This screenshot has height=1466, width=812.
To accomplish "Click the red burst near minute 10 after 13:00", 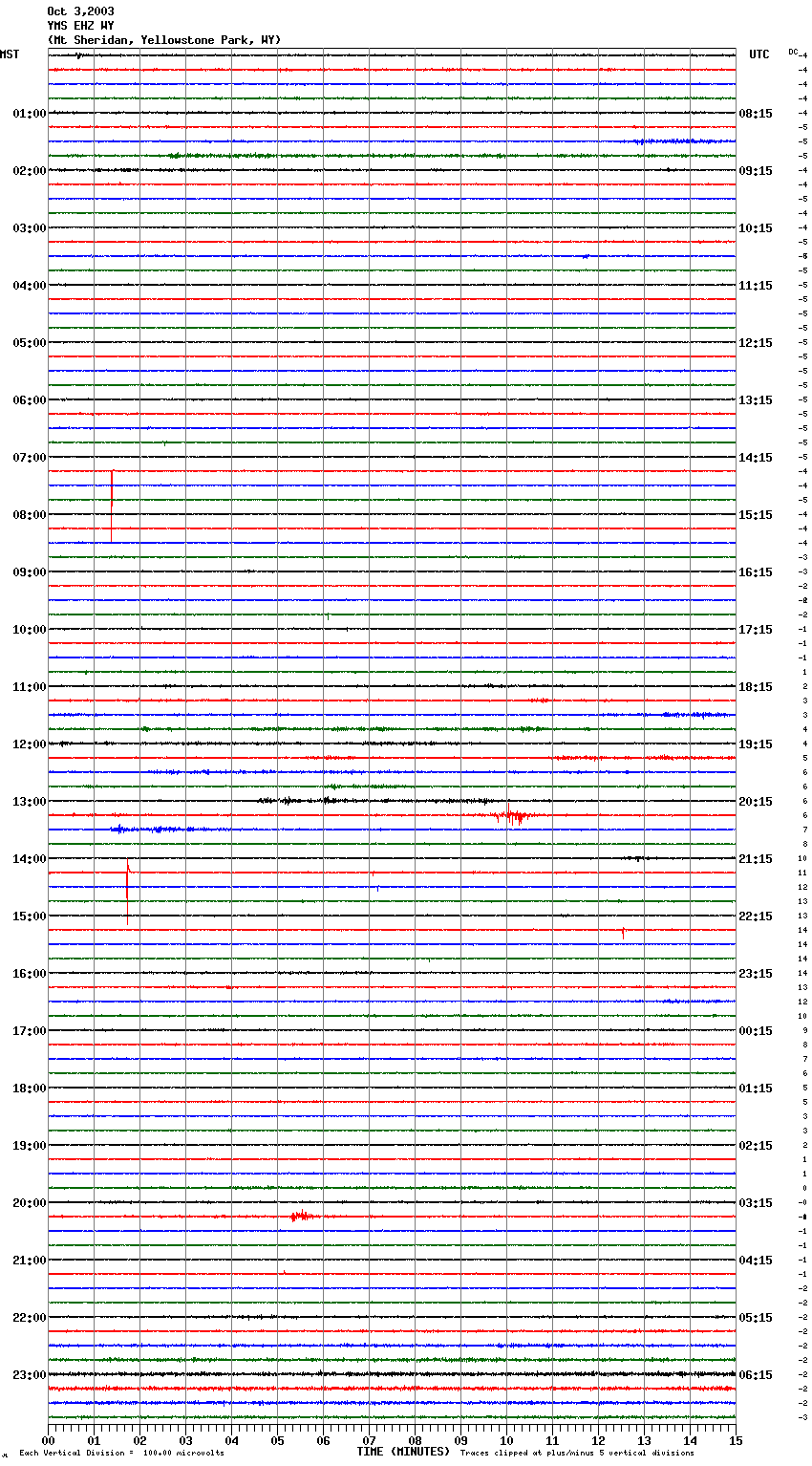I will 514,816.
